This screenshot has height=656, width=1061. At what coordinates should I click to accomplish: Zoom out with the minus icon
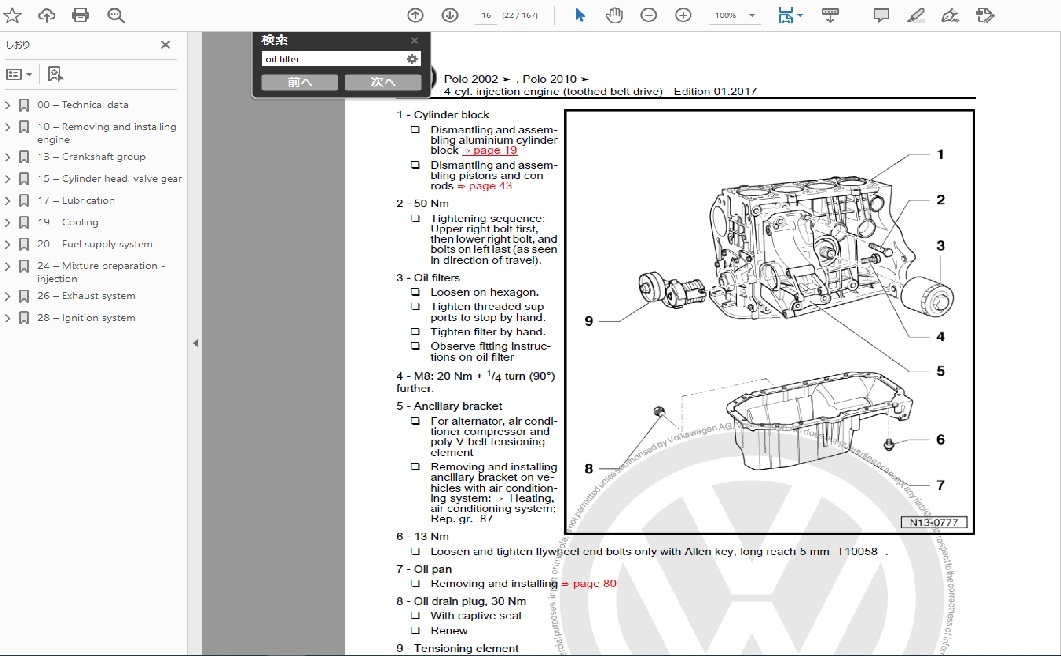(x=648, y=15)
